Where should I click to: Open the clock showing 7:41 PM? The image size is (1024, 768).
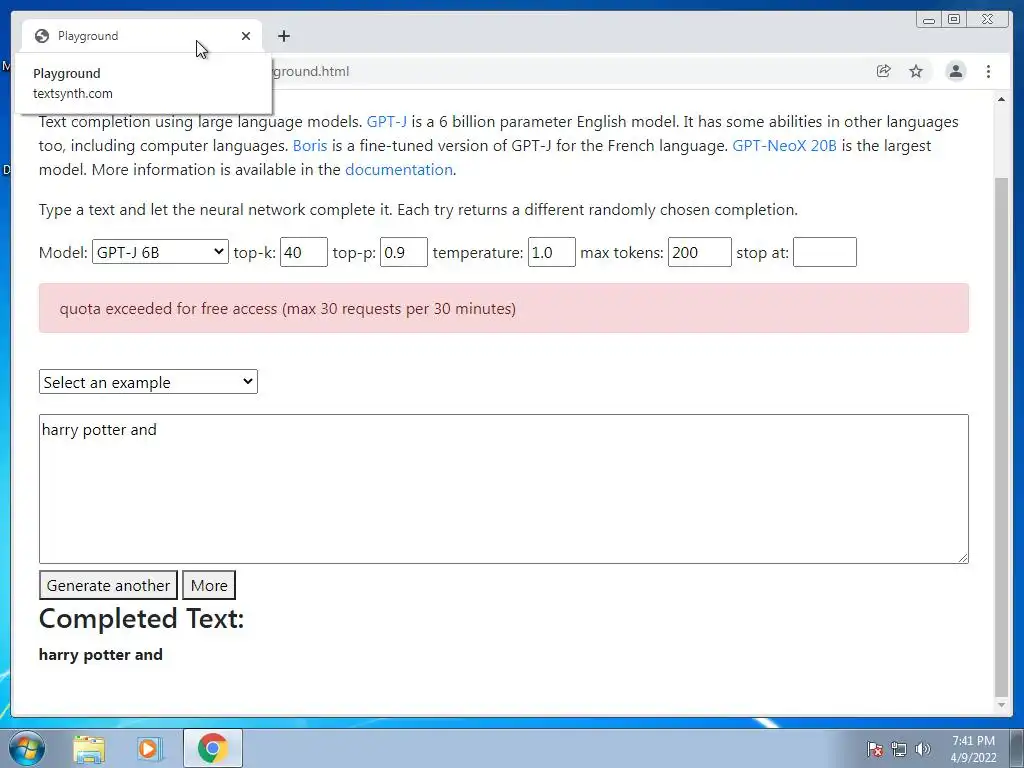click(x=973, y=749)
